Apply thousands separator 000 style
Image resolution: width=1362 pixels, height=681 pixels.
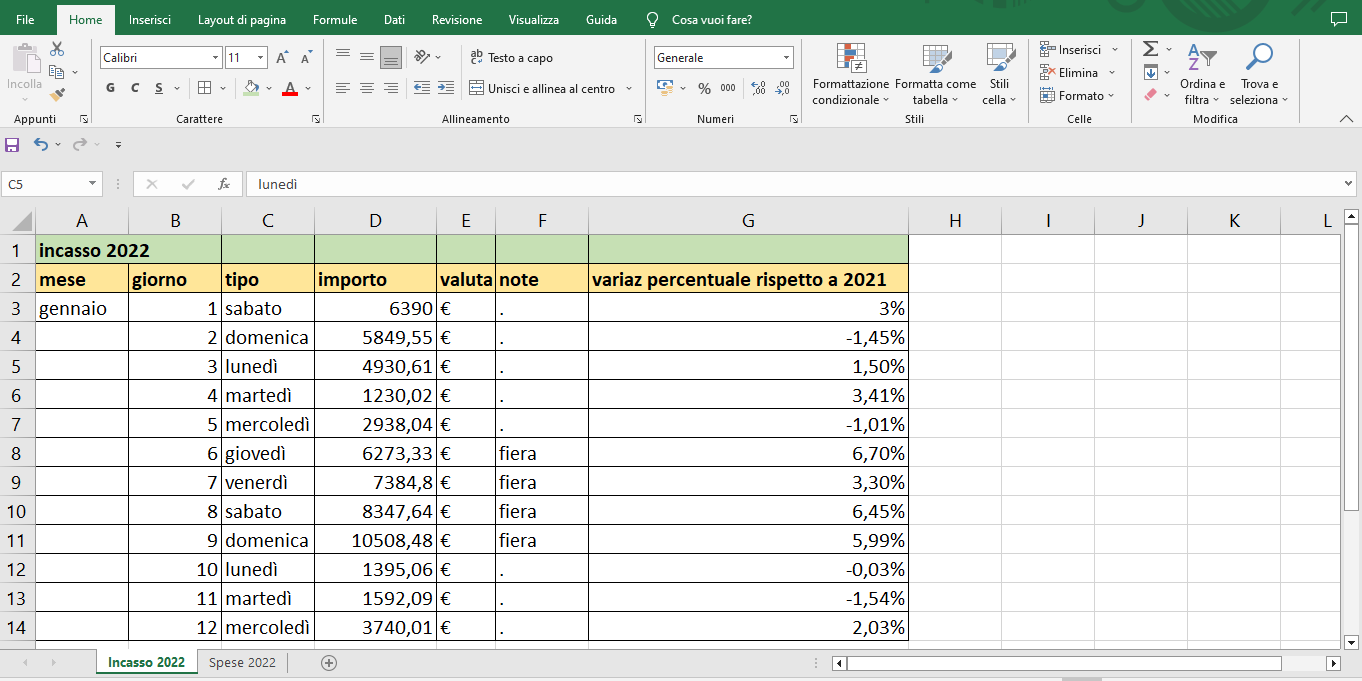click(728, 88)
